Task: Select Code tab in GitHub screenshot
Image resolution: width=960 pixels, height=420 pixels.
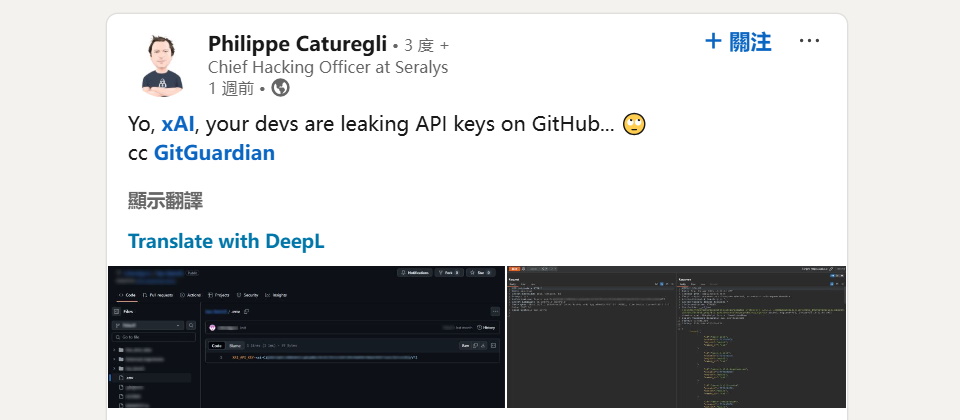Action: click(x=129, y=295)
